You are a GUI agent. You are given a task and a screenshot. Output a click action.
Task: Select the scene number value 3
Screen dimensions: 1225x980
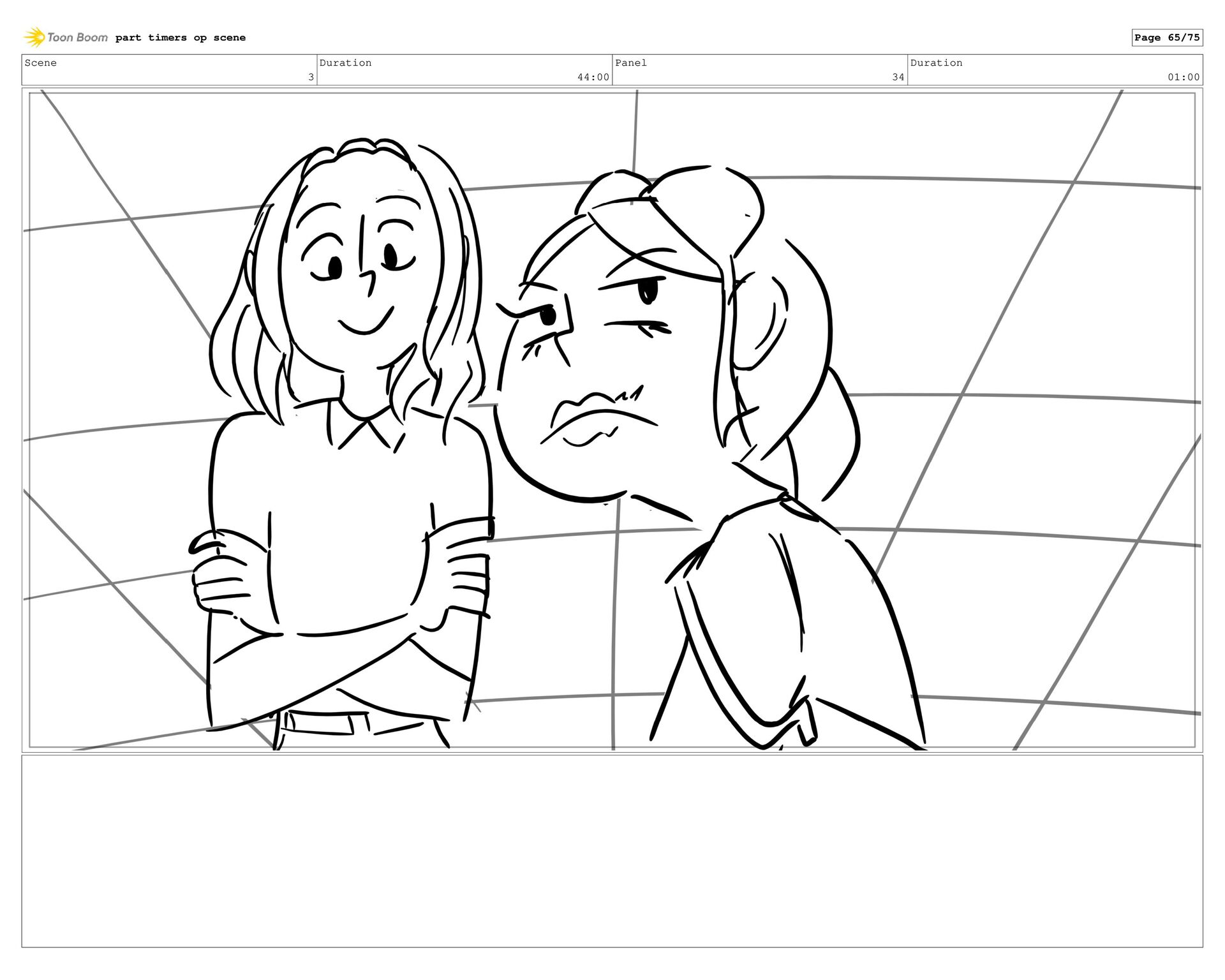coord(311,77)
